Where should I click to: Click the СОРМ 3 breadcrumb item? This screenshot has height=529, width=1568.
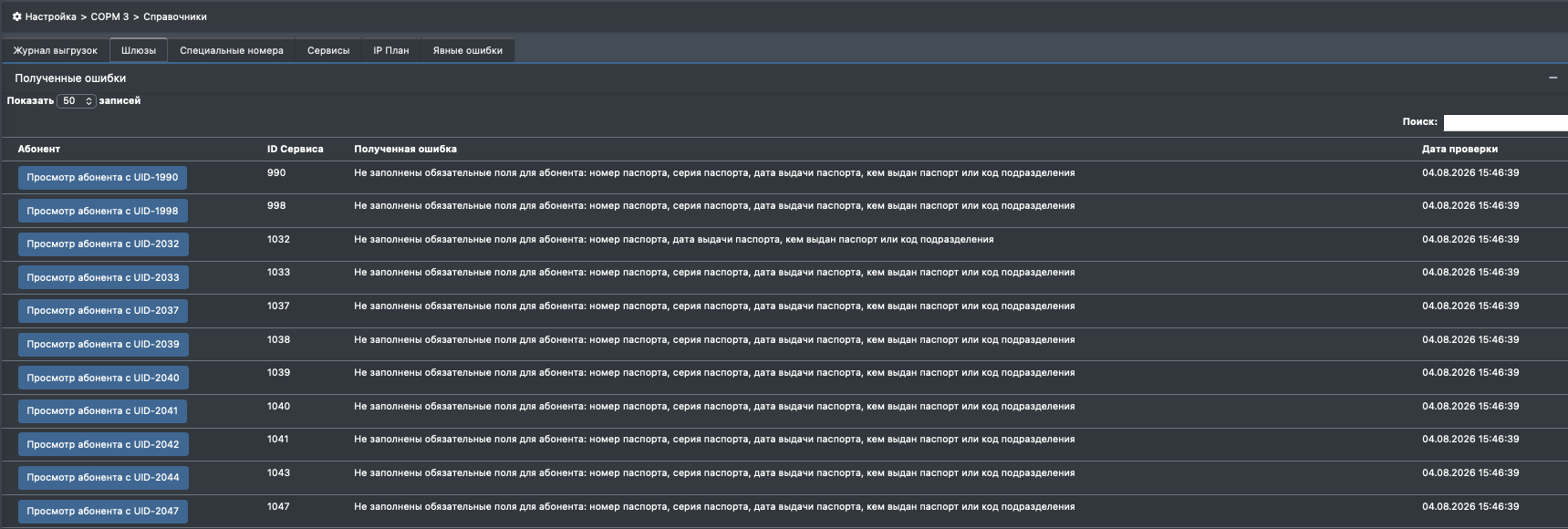pyautogui.click(x=109, y=16)
